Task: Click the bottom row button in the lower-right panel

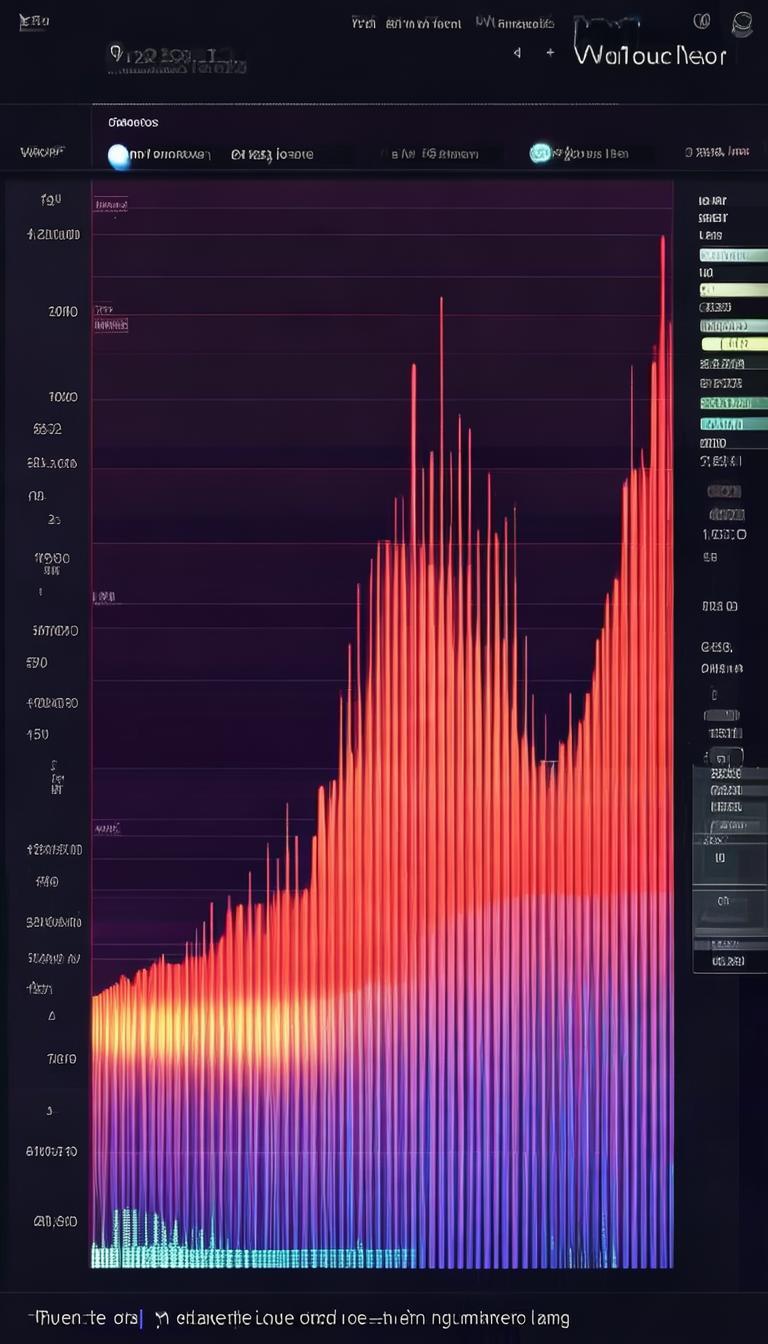Action: point(728,961)
